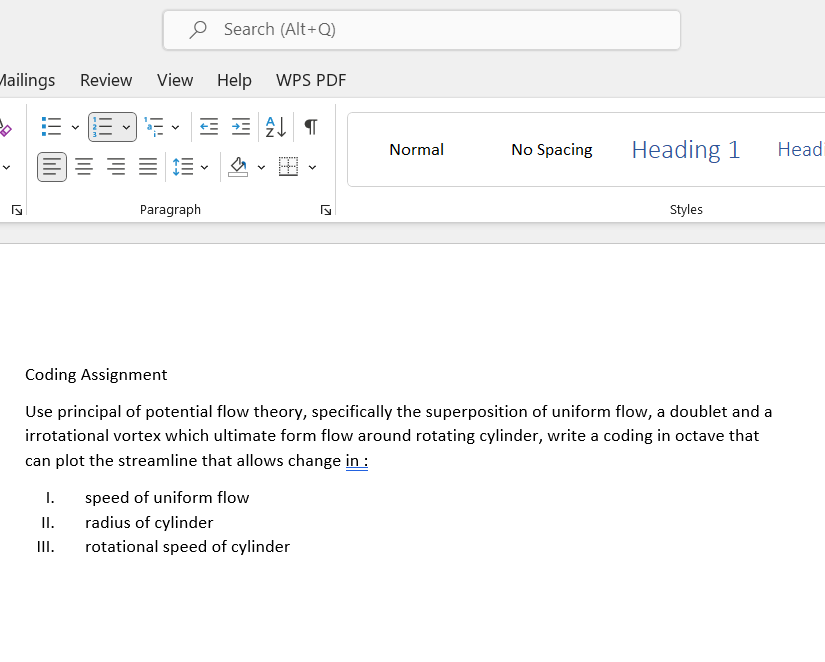Image resolution: width=825 pixels, height=662 pixels.
Task: Apply the No Spacing style
Action: (551, 149)
